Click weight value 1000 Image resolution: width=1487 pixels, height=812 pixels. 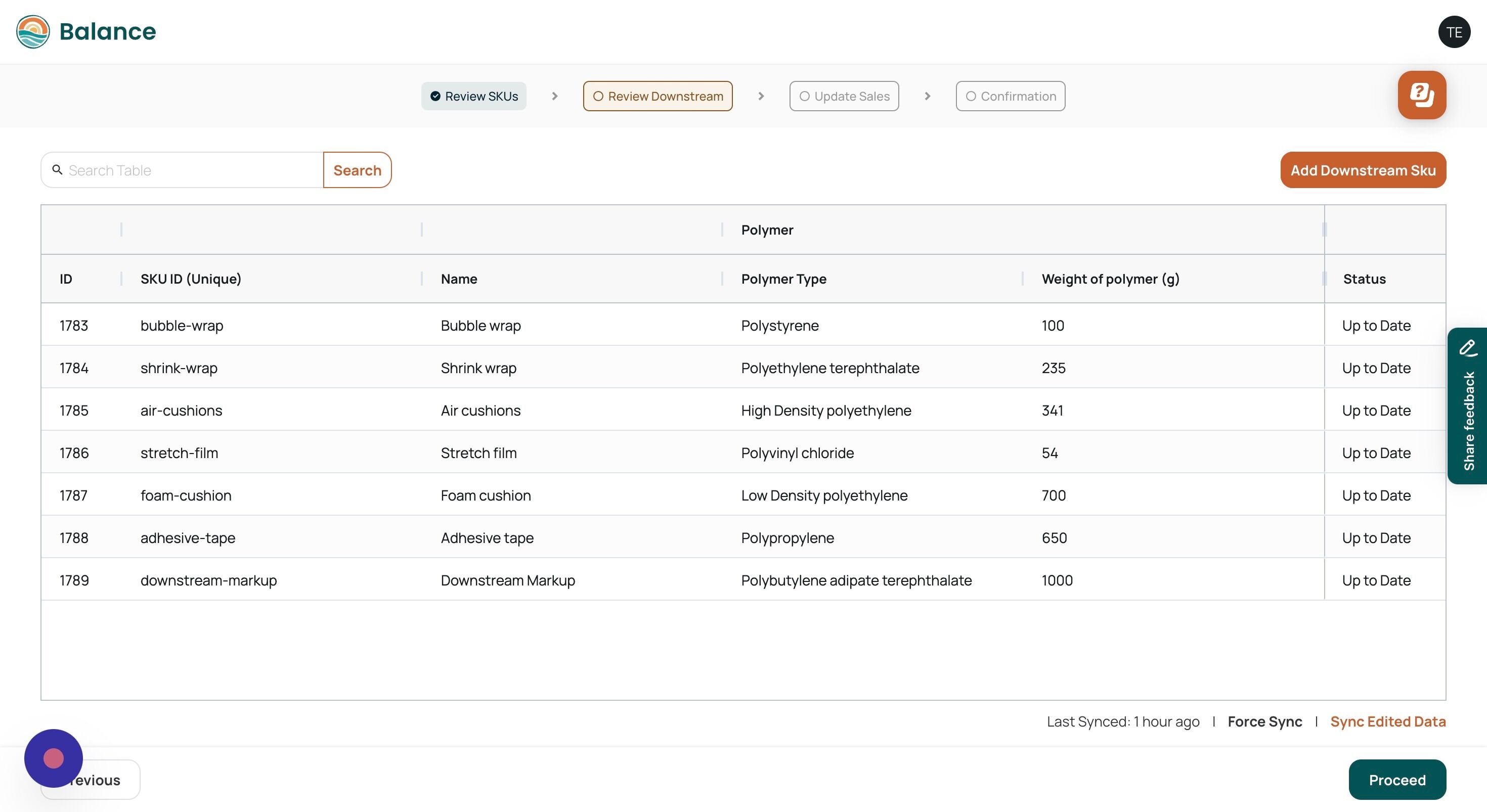pos(1057,580)
